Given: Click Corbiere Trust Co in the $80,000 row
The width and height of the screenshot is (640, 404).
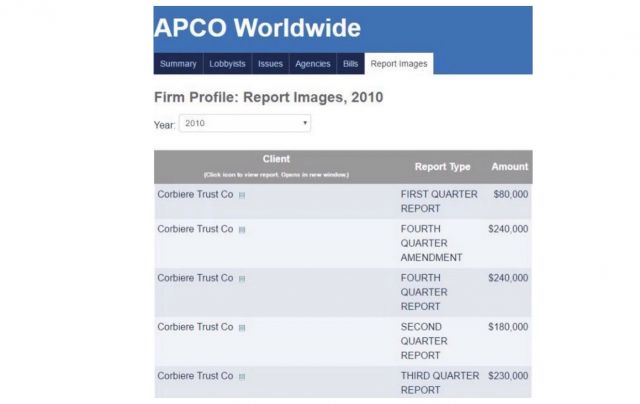Looking at the screenshot, I should [x=195, y=194].
